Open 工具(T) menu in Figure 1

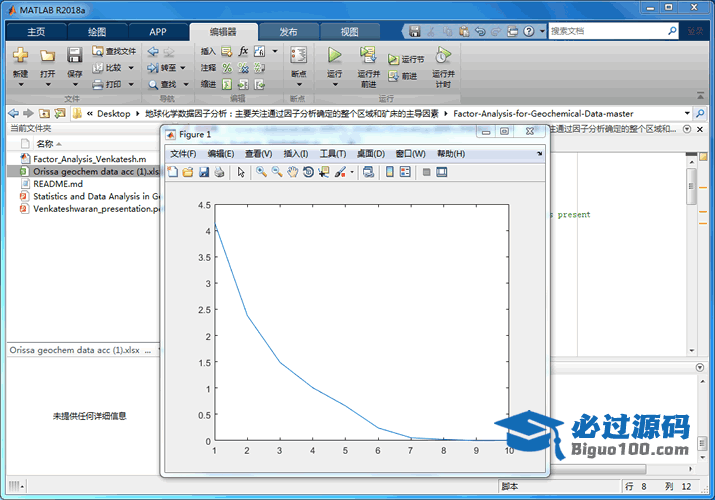pyautogui.click(x=333, y=154)
